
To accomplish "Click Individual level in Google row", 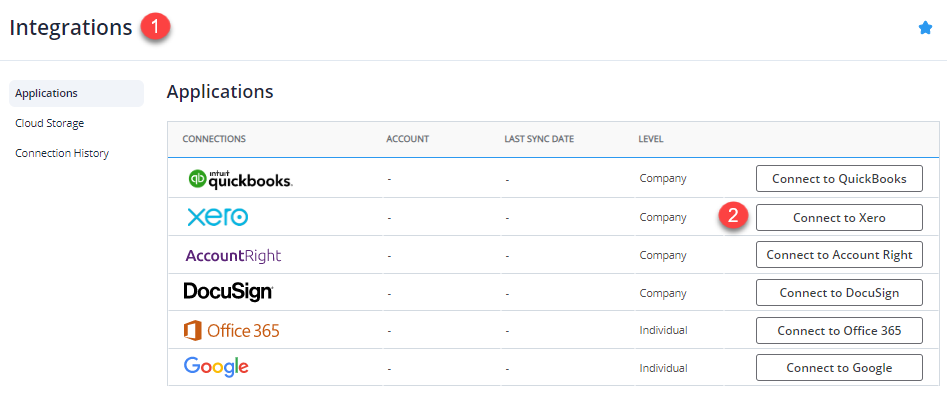I will click(x=663, y=368).
